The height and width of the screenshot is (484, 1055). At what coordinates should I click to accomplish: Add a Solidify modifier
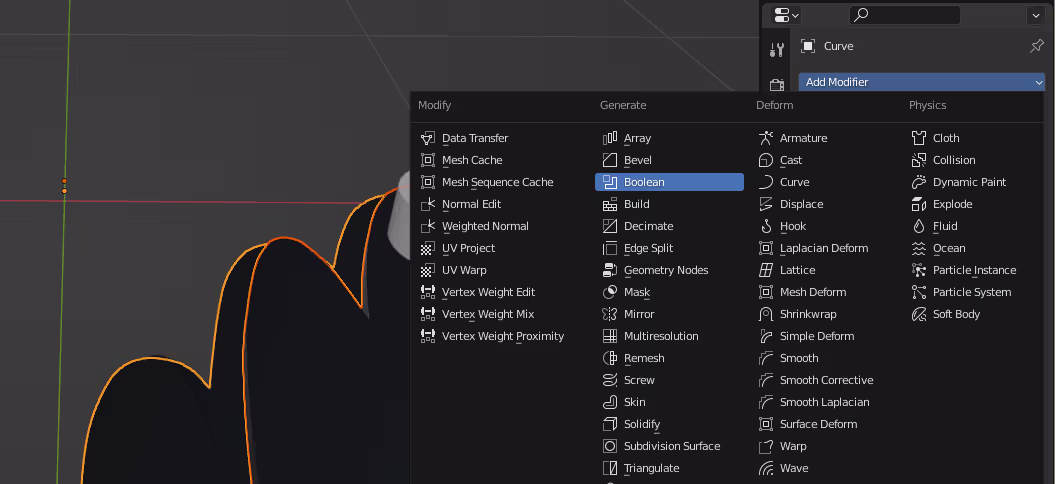(x=641, y=424)
